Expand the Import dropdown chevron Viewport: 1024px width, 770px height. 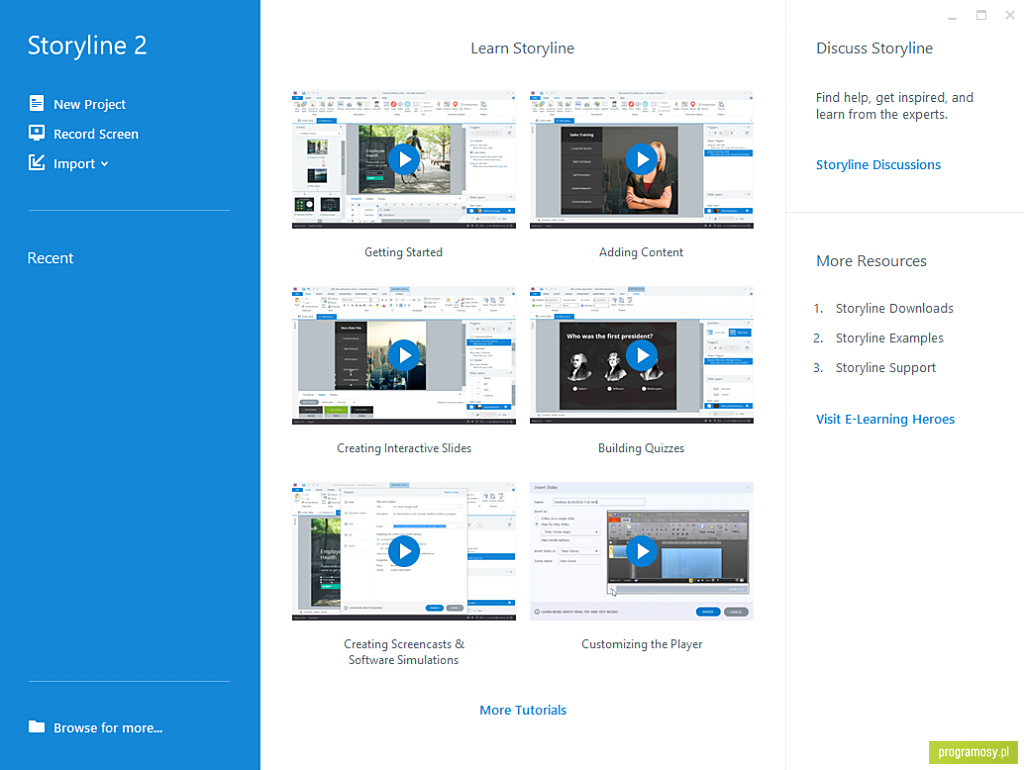104,164
